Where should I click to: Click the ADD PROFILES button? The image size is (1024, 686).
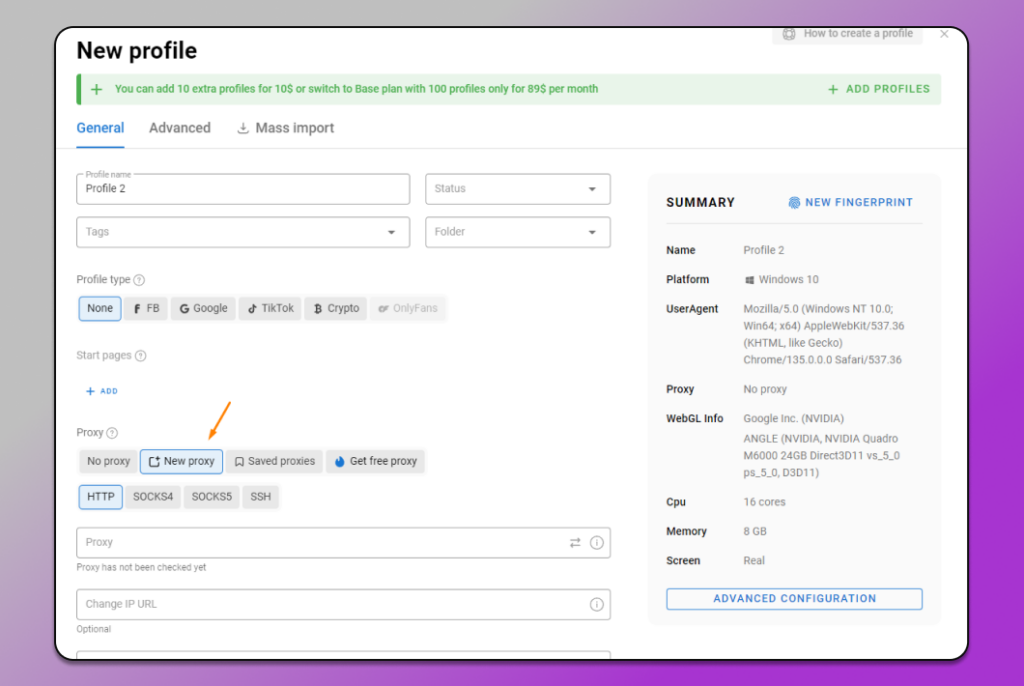coord(879,88)
